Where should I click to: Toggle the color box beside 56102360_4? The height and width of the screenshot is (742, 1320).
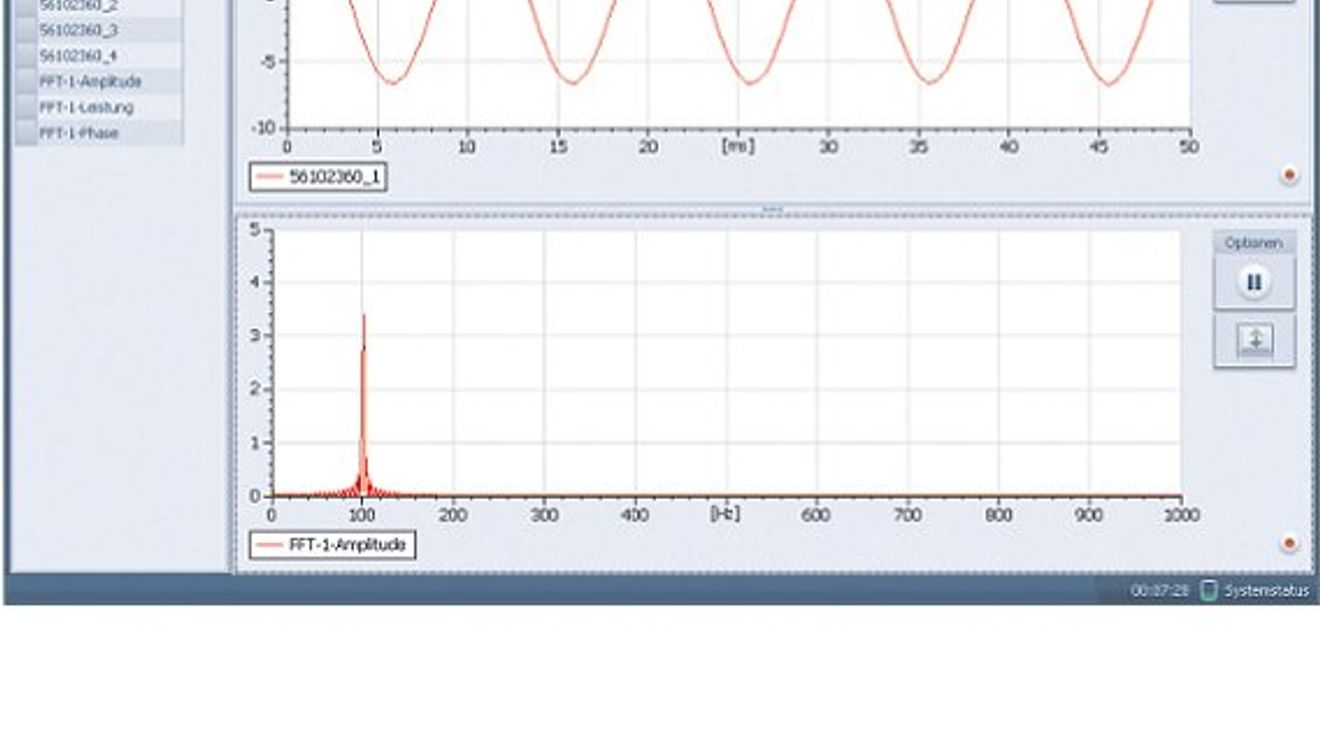[26, 56]
